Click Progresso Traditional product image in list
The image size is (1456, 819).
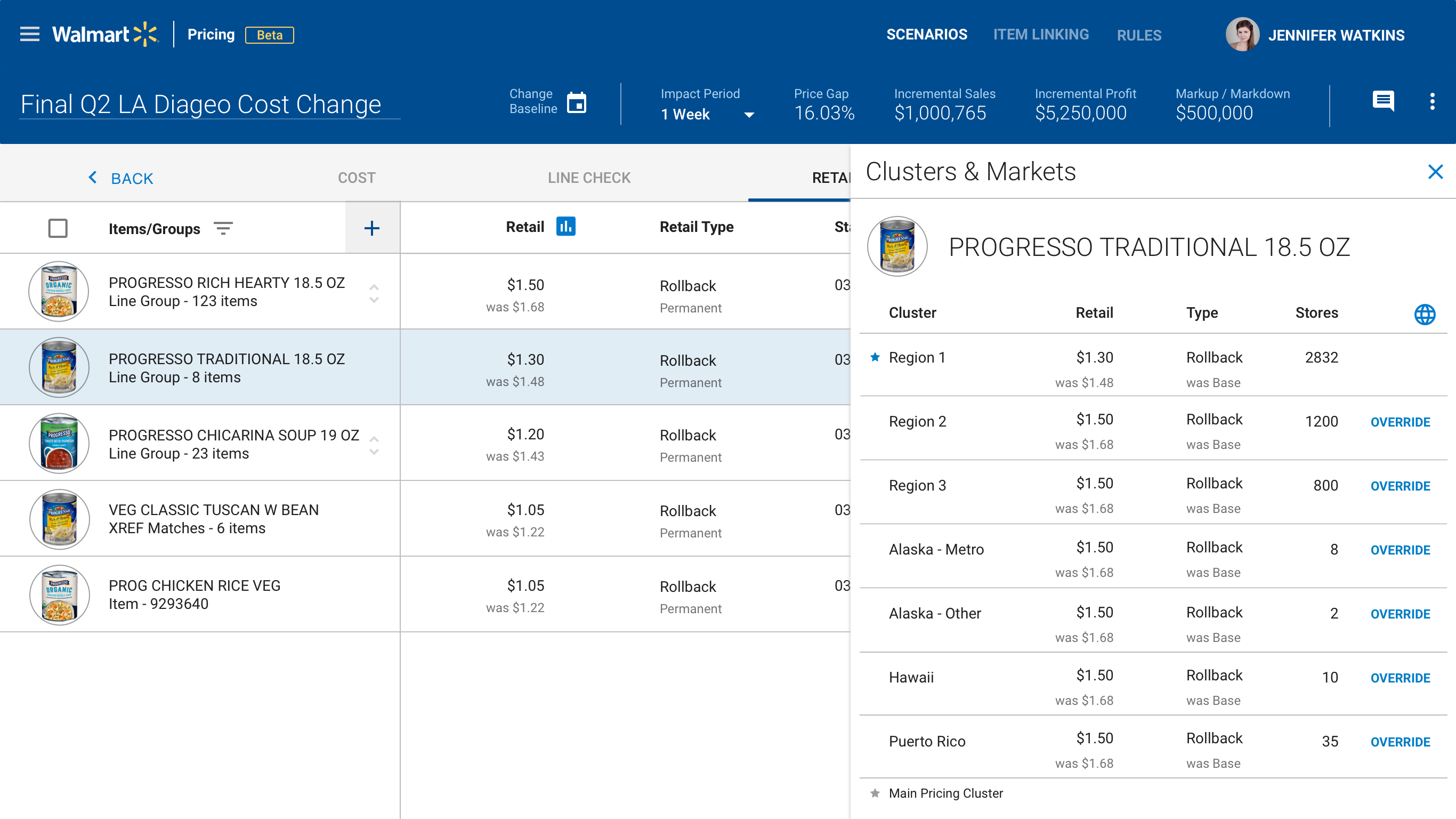[59, 367]
